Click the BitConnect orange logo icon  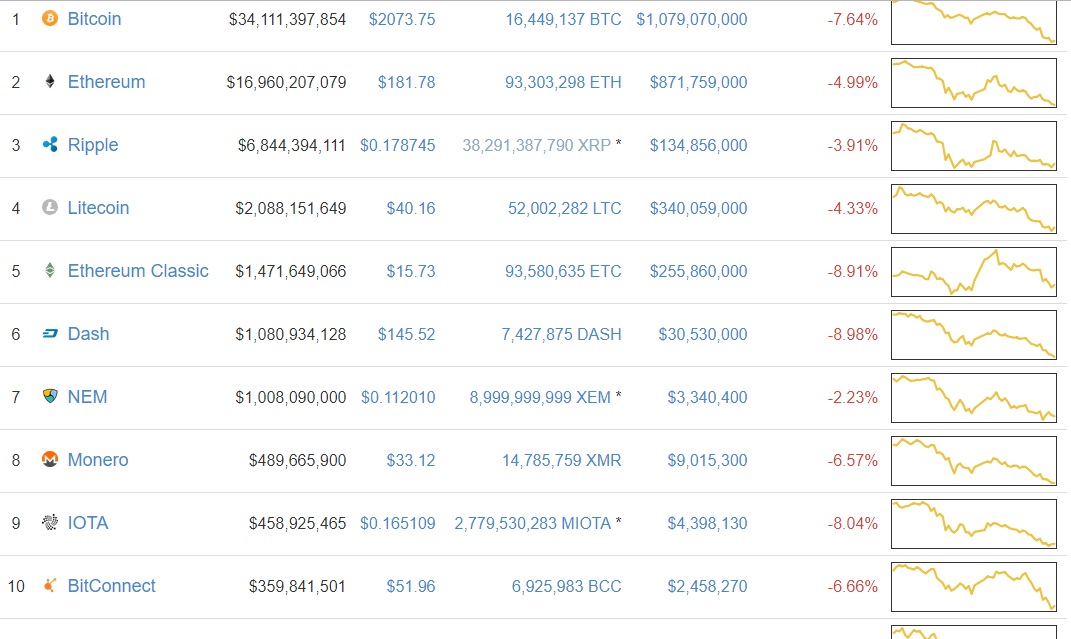(49, 586)
